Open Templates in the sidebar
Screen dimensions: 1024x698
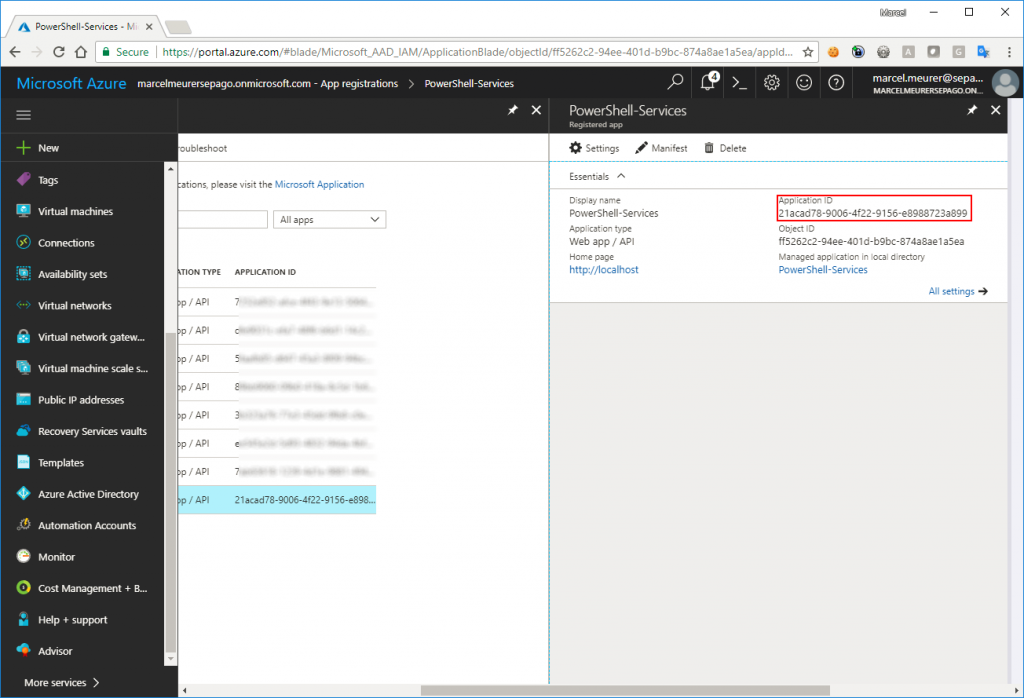coord(61,462)
